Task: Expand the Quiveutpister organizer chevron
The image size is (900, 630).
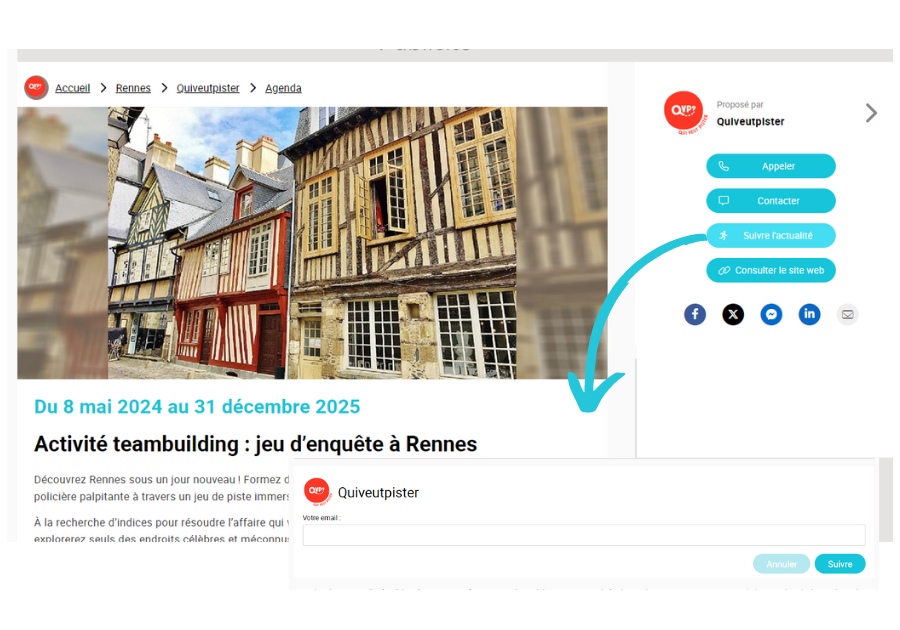Action: click(871, 113)
